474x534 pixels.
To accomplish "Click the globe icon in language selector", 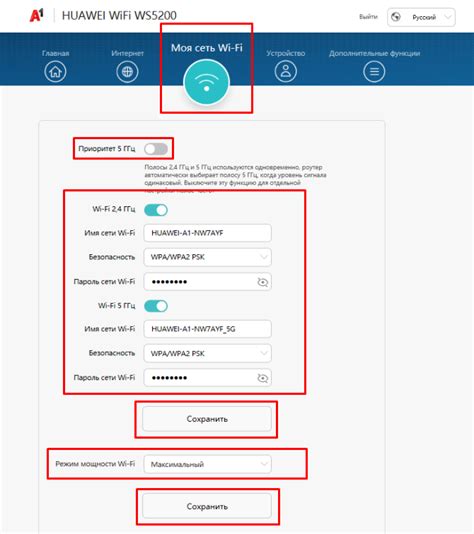I will (396, 17).
